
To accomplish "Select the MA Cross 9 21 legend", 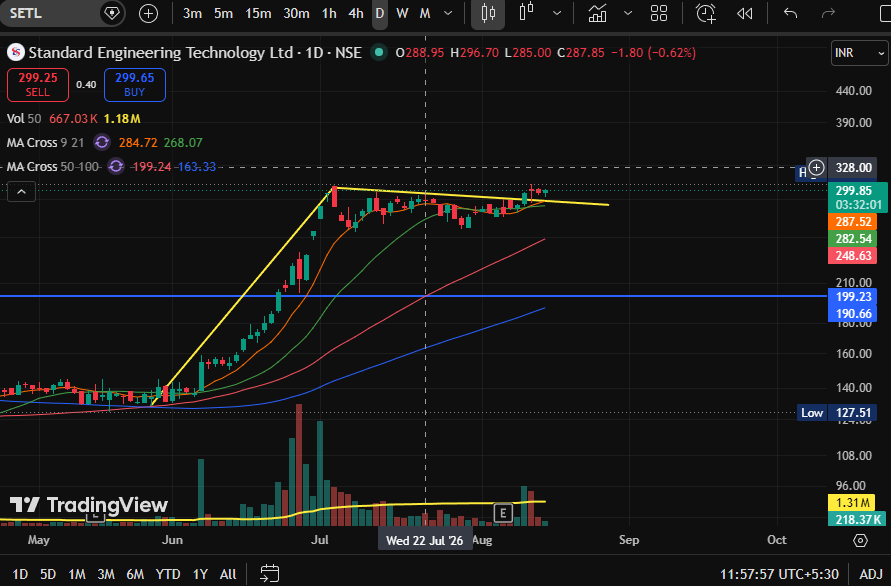I will (x=45, y=143).
